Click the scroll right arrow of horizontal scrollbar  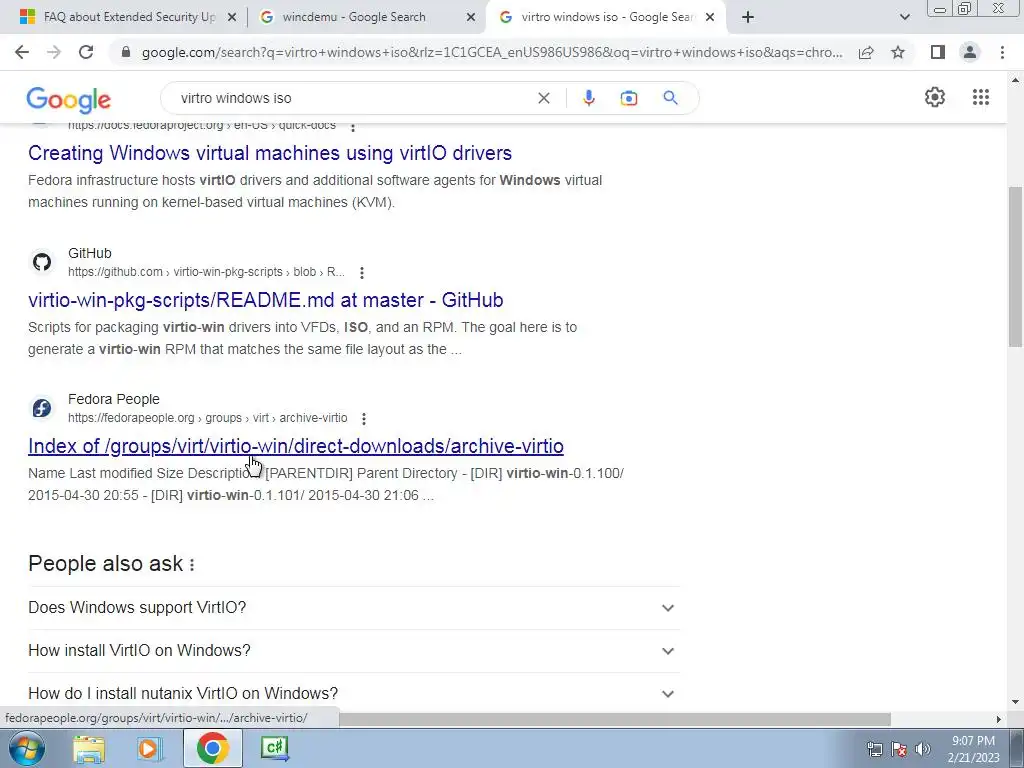point(998,719)
